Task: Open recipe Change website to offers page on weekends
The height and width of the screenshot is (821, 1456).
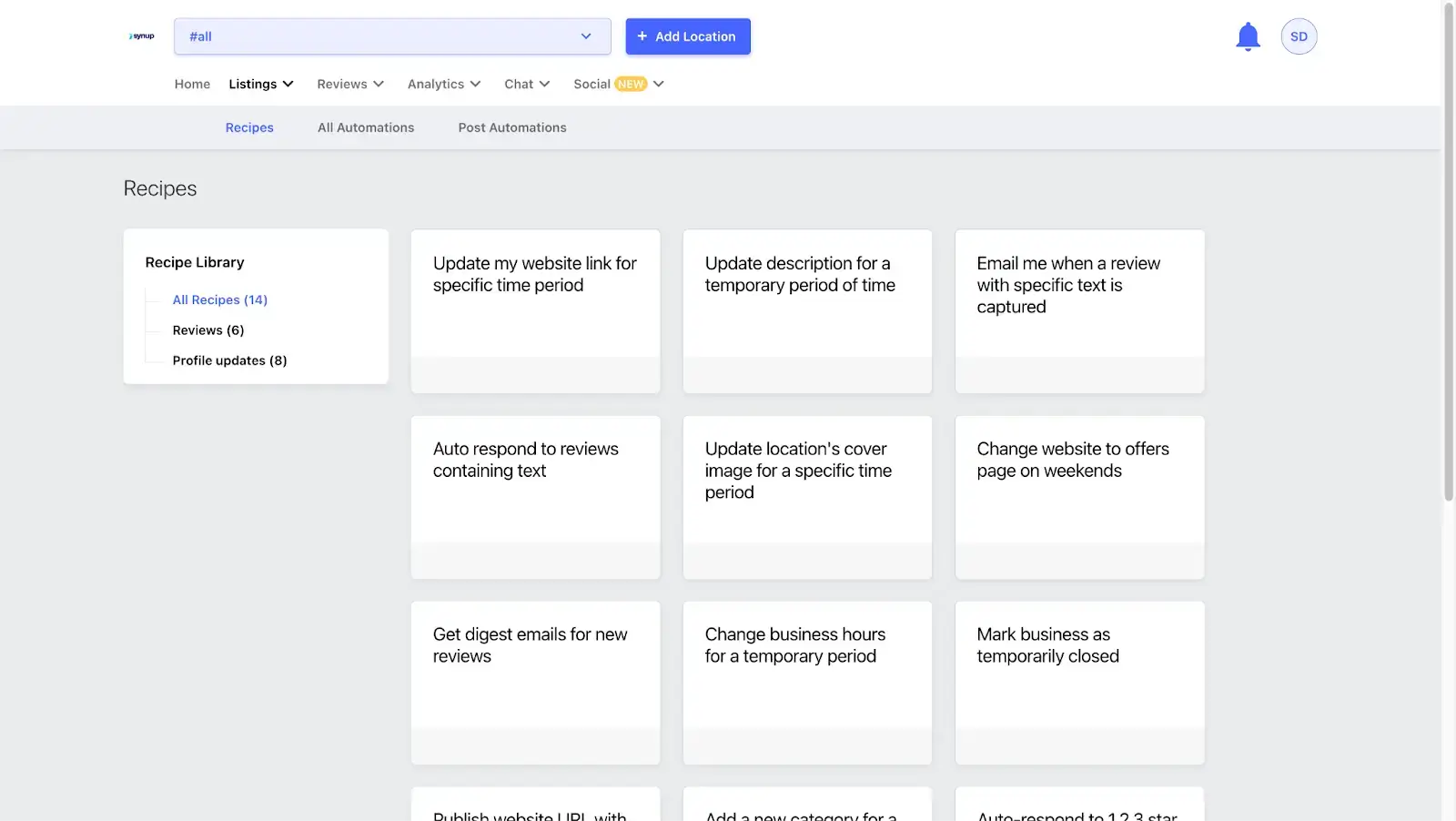Action: [1079, 497]
